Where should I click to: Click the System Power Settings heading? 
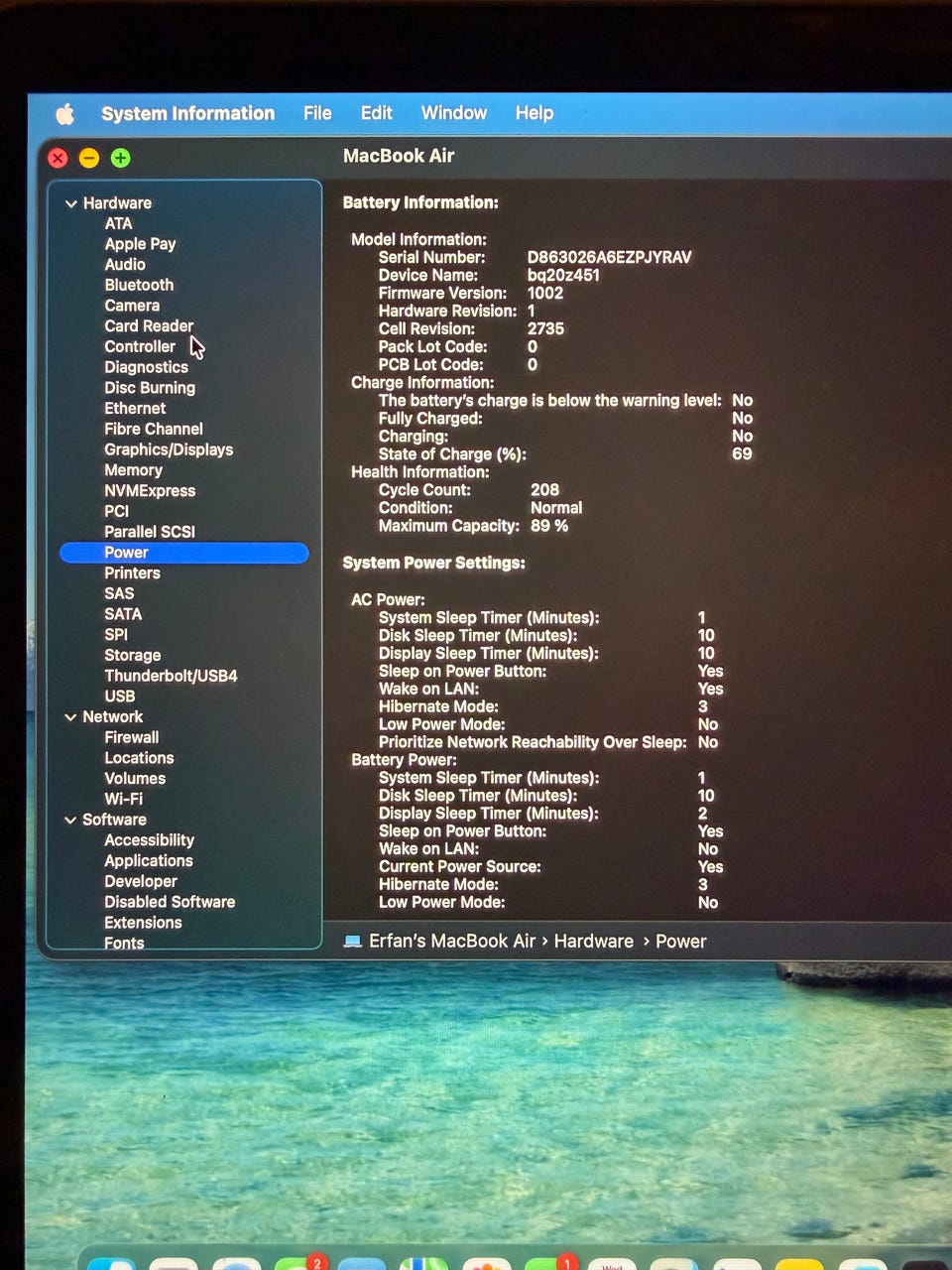tap(433, 564)
